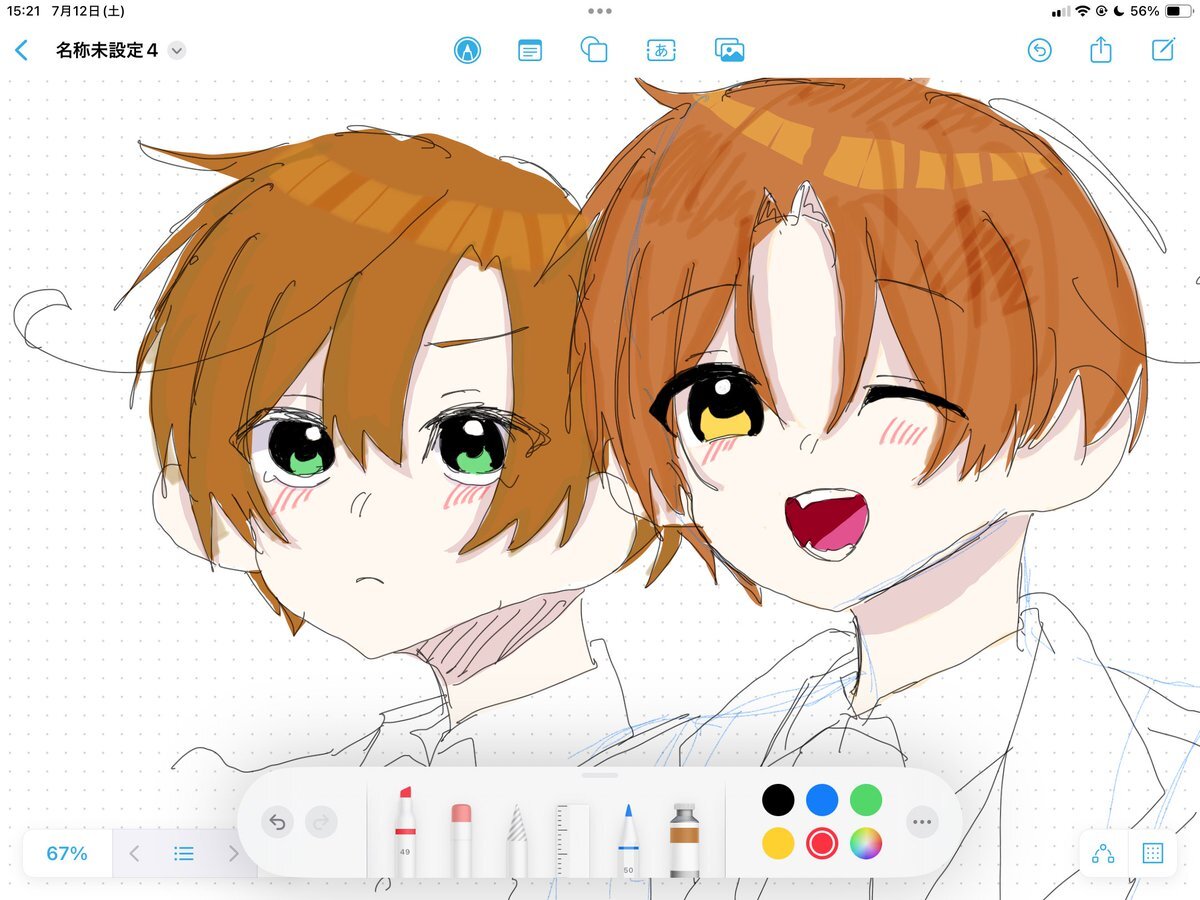This screenshot has width=1200, height=900.
Task: Open the 67% zoom level menu
Action: tap(67, 853)
